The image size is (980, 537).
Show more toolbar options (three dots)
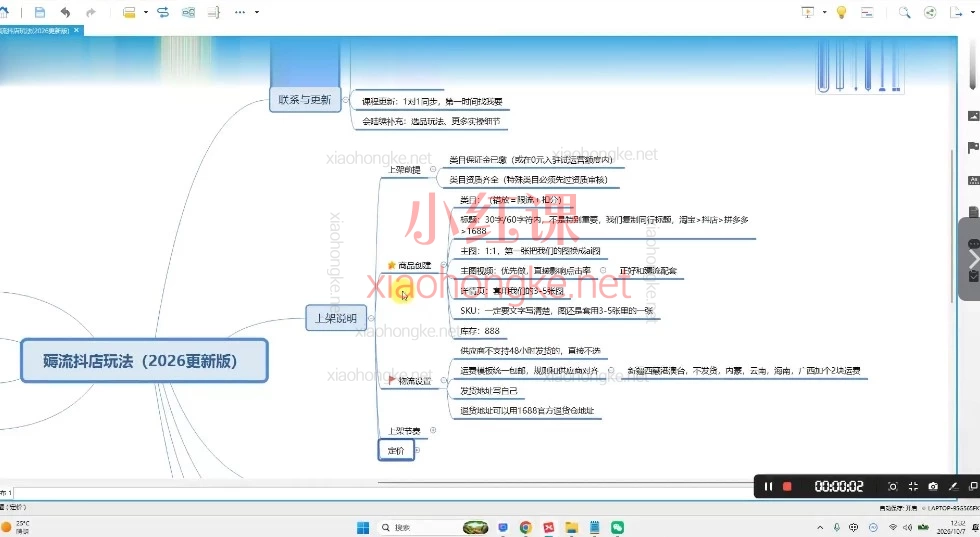click(240, 12)
